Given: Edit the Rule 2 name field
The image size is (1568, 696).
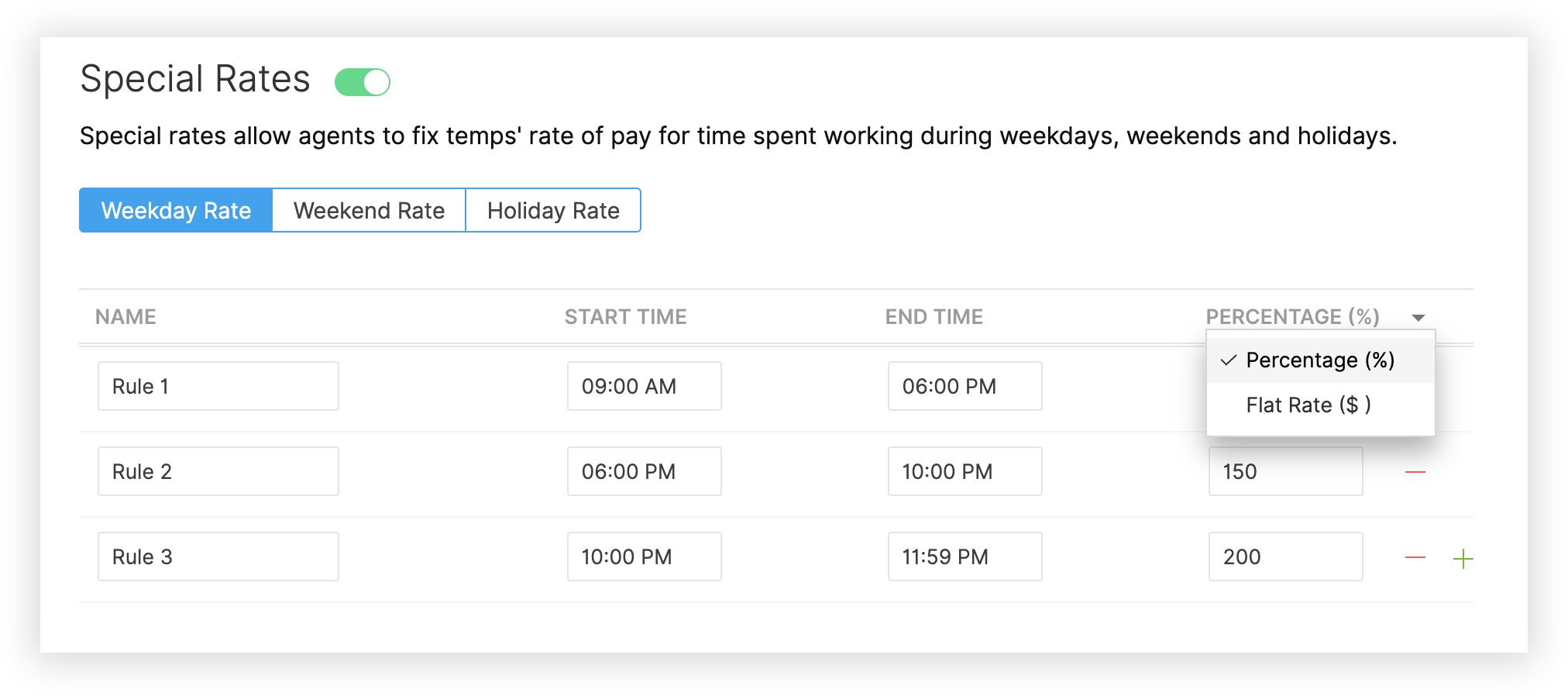Looking at the screenshot, I should 218,471.
